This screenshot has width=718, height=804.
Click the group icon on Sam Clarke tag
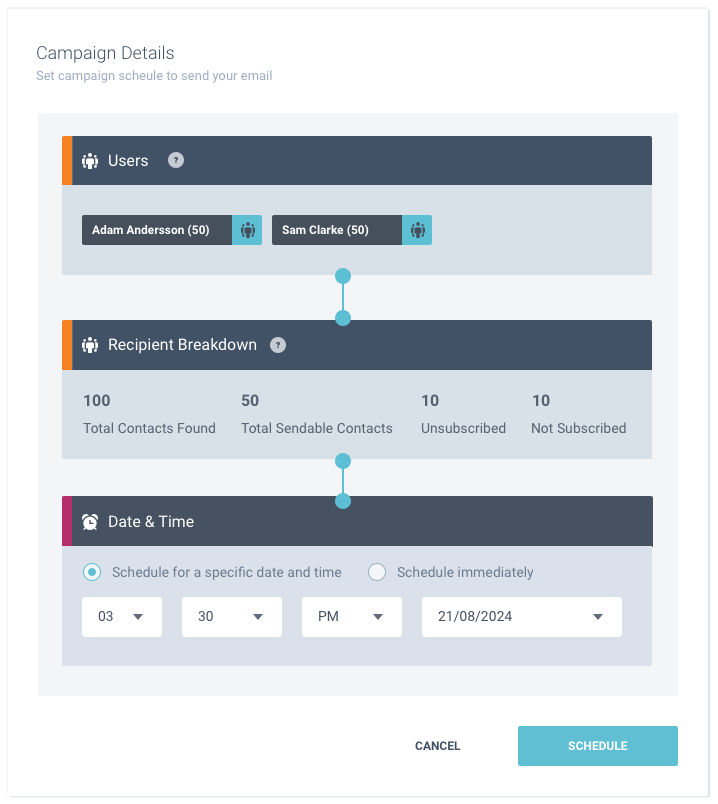pos(417,230)
